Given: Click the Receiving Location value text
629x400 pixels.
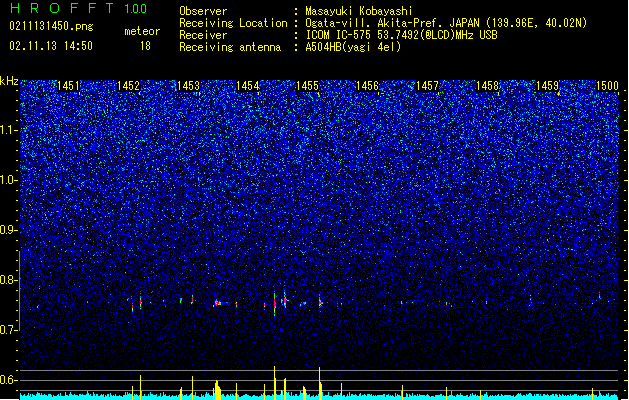Looking at the screenshot, I should [446, 23].
